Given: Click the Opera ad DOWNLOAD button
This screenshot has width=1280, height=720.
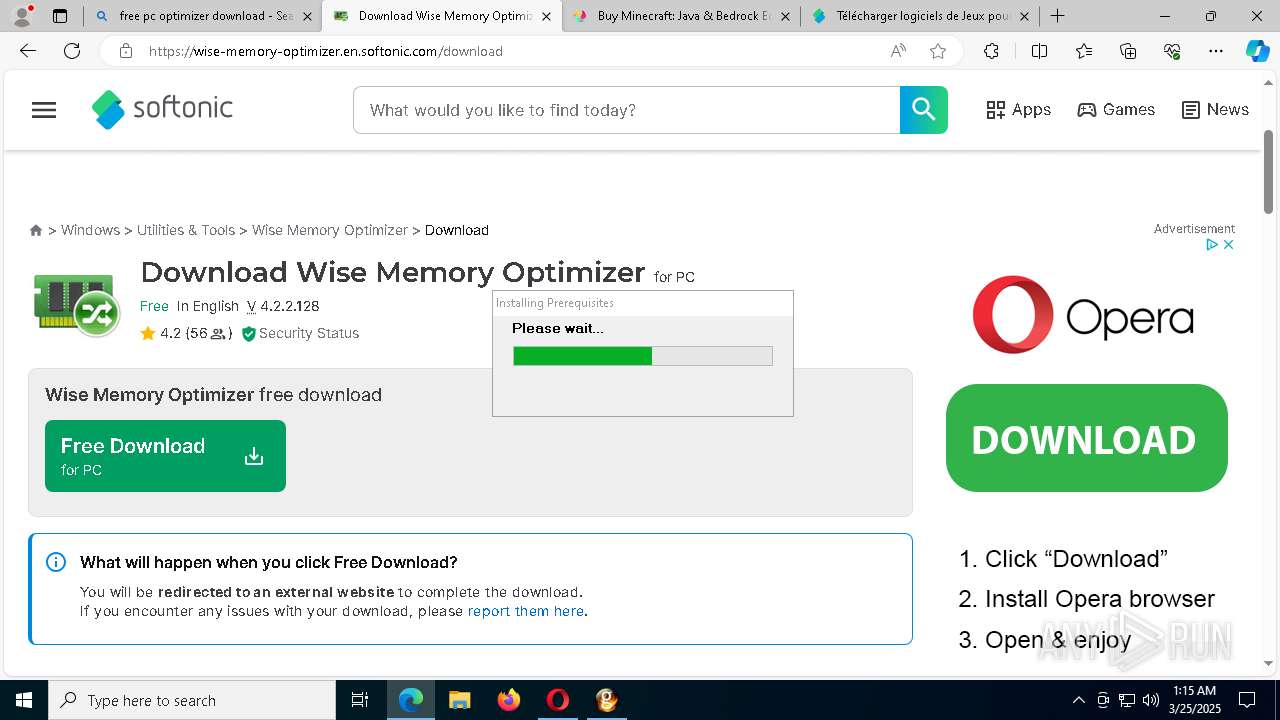Looking at the screenshot, I should click(x=1087, y=438).
